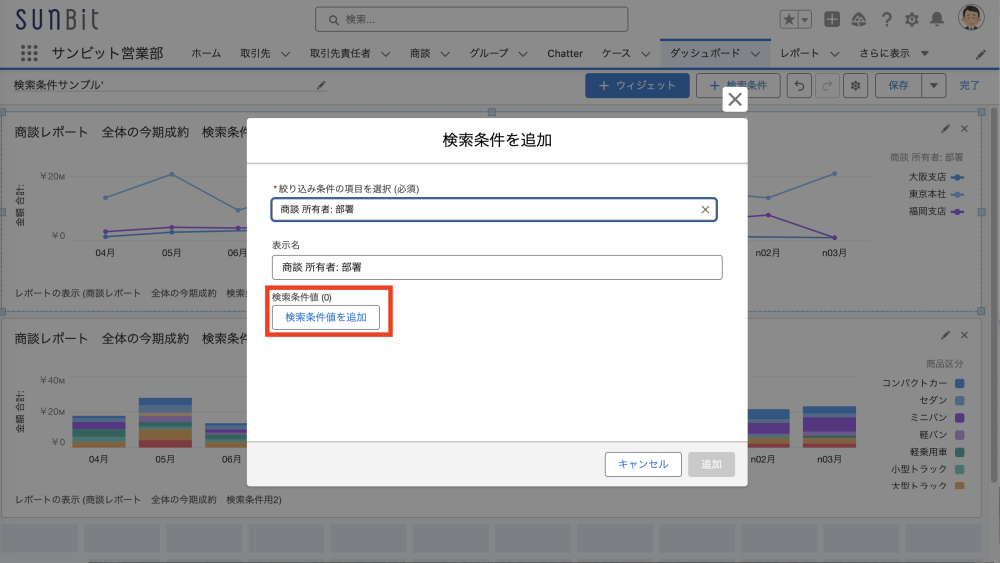The image size is (1000, 563).
Task: Expand the 取引先 tab dropdown chevron
Action: pyautogui.click(x=285, y=54)
